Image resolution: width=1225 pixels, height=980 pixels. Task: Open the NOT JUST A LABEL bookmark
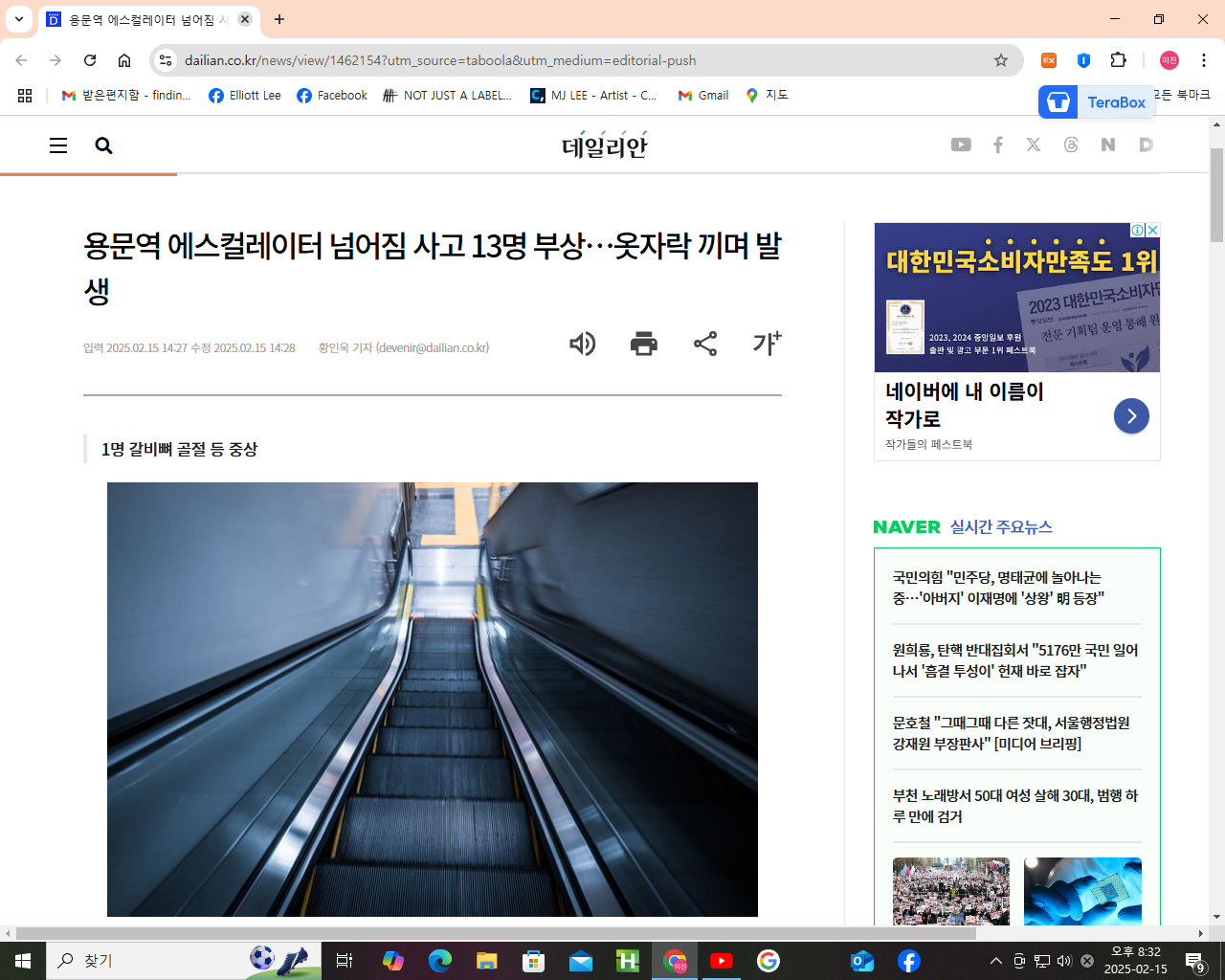click(x=447, y=96)
